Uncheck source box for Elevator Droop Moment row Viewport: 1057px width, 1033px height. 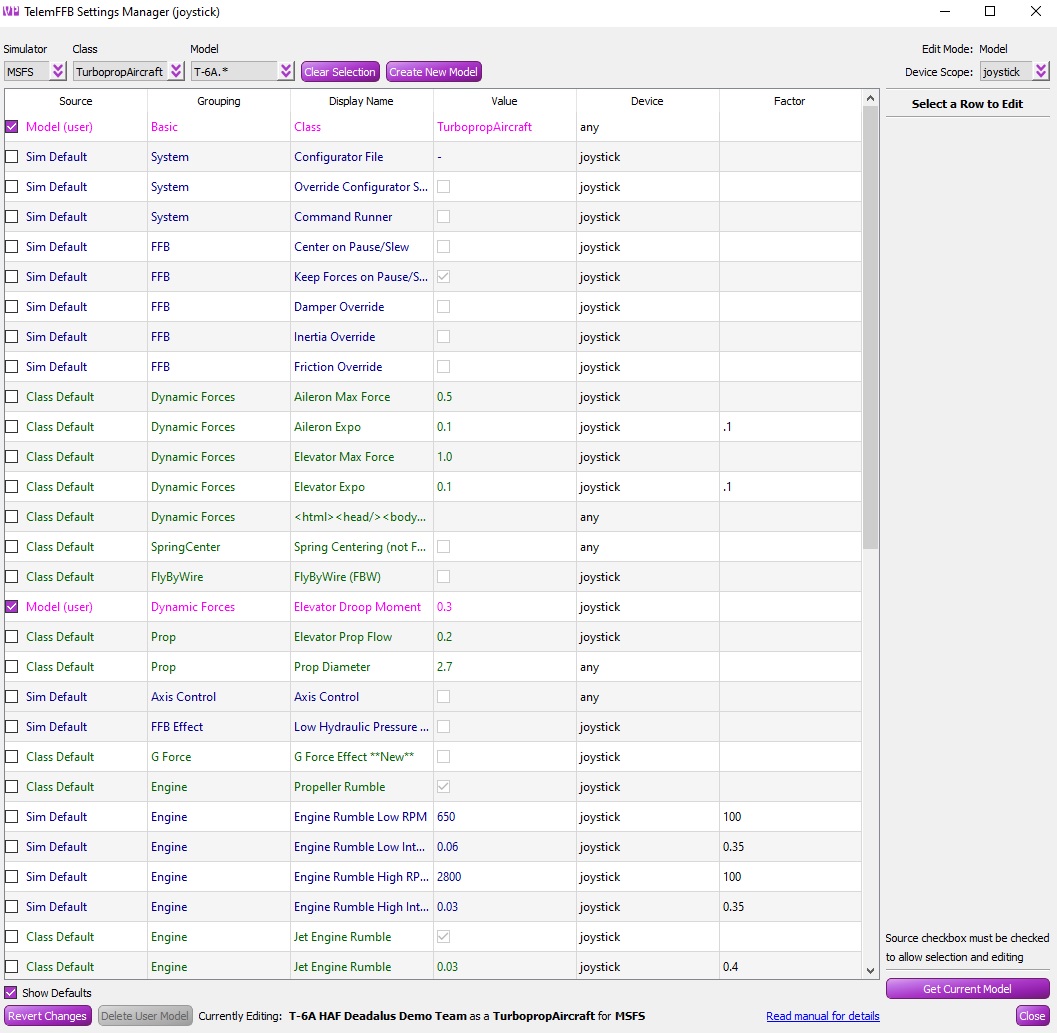coord(11,606)
